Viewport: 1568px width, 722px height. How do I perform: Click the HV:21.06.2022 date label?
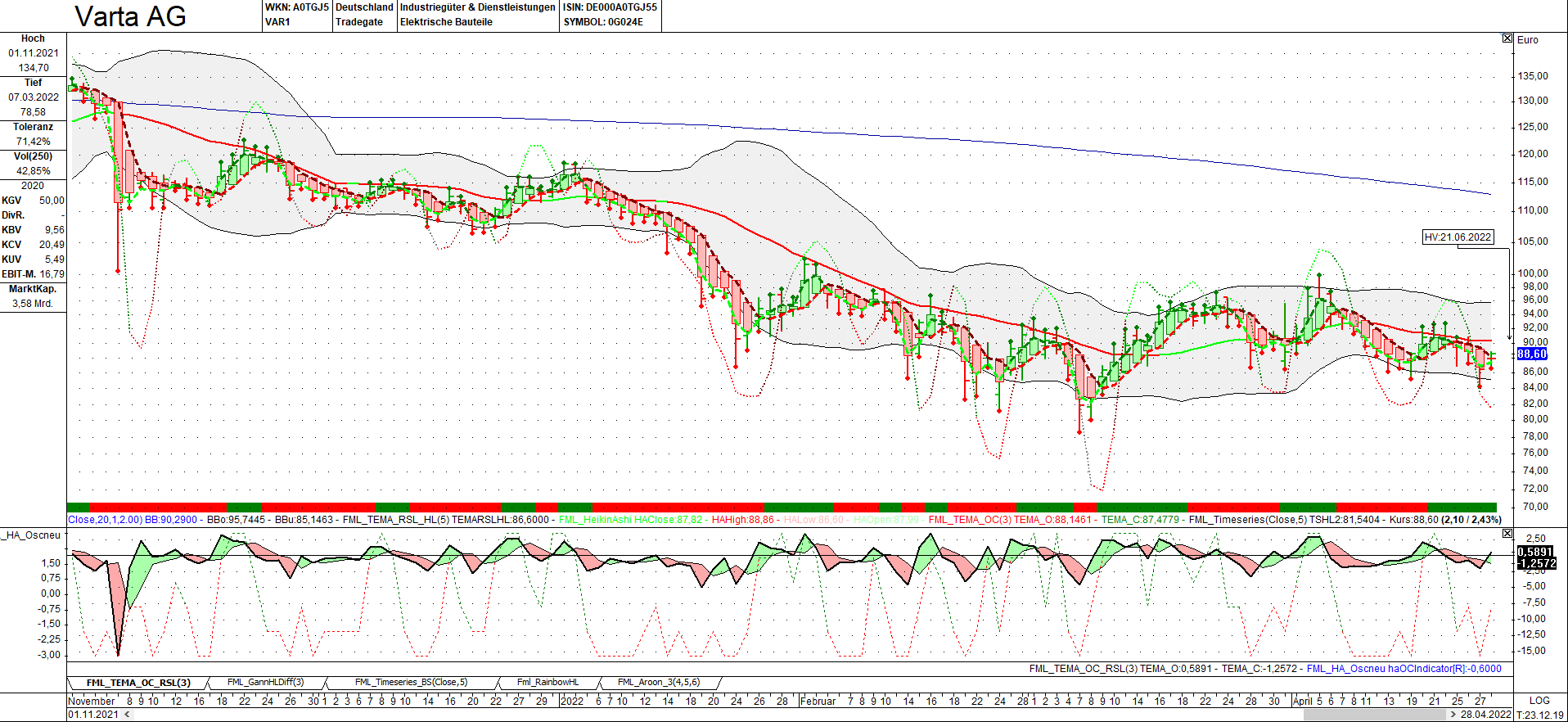[1458, 237]
